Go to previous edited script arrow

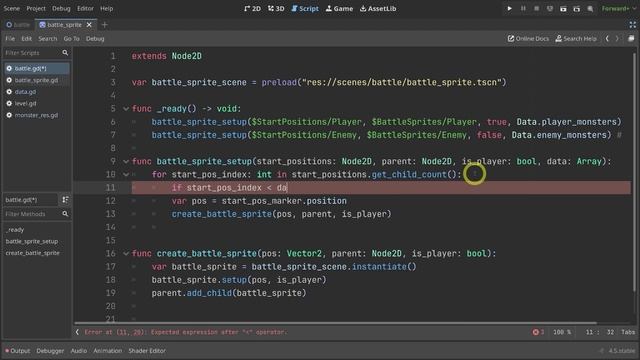607,39
